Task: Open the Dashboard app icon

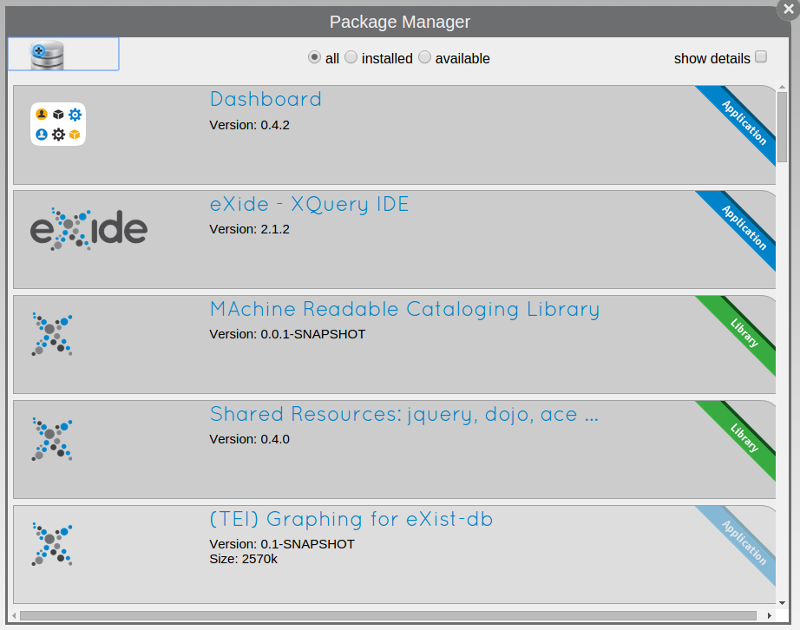Action: tap(58, 124)
